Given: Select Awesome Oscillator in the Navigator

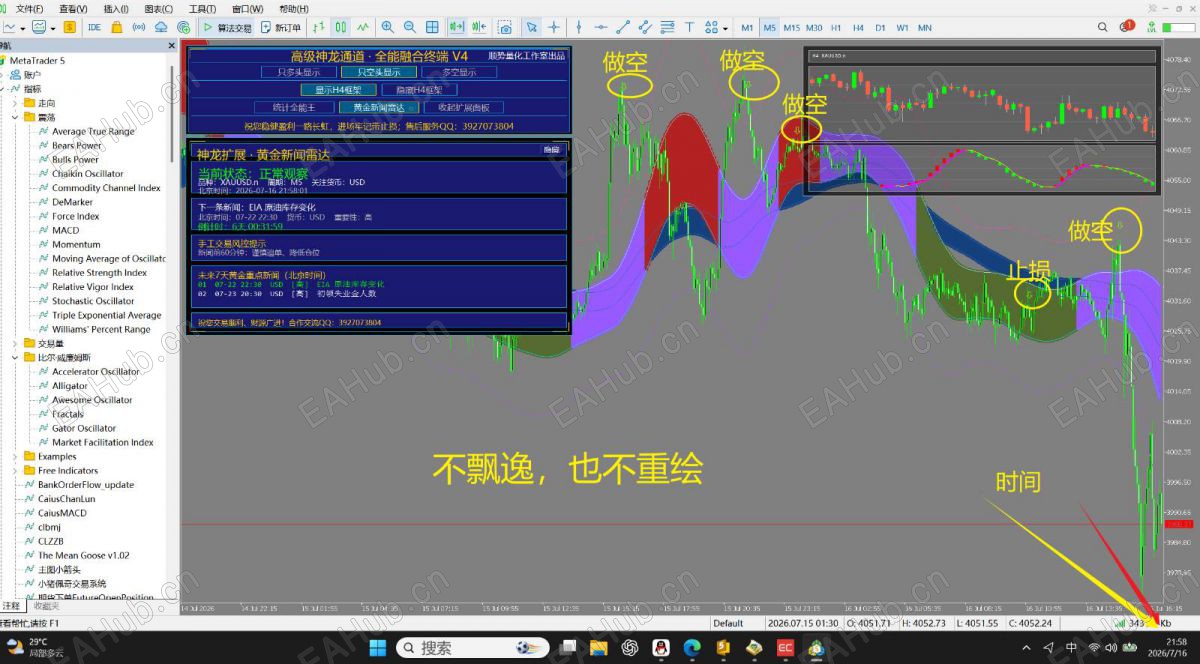Looking at the screenshot, I should click(92, 400).
